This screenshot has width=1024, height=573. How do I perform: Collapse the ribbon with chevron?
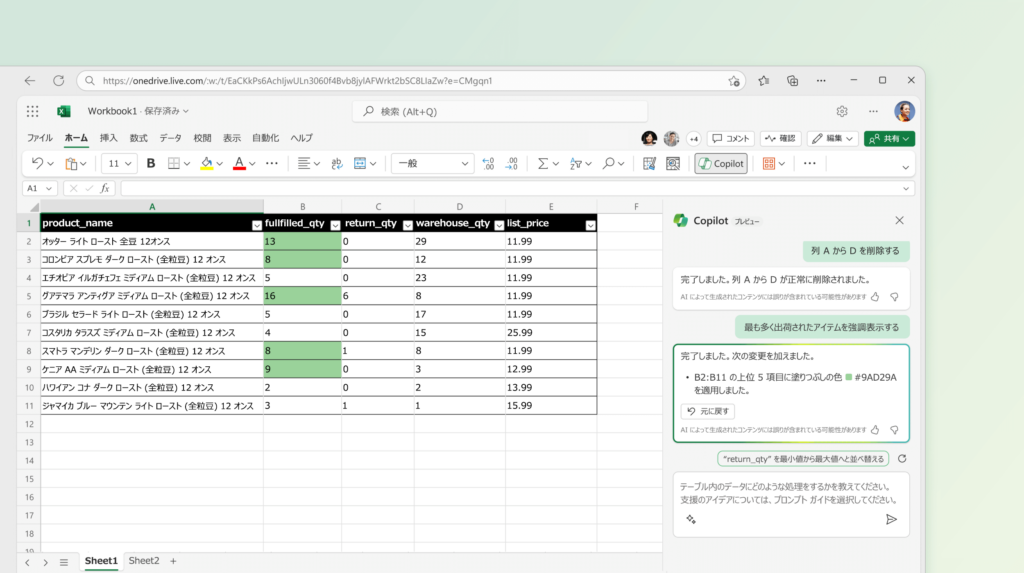[x=905, y=168]
